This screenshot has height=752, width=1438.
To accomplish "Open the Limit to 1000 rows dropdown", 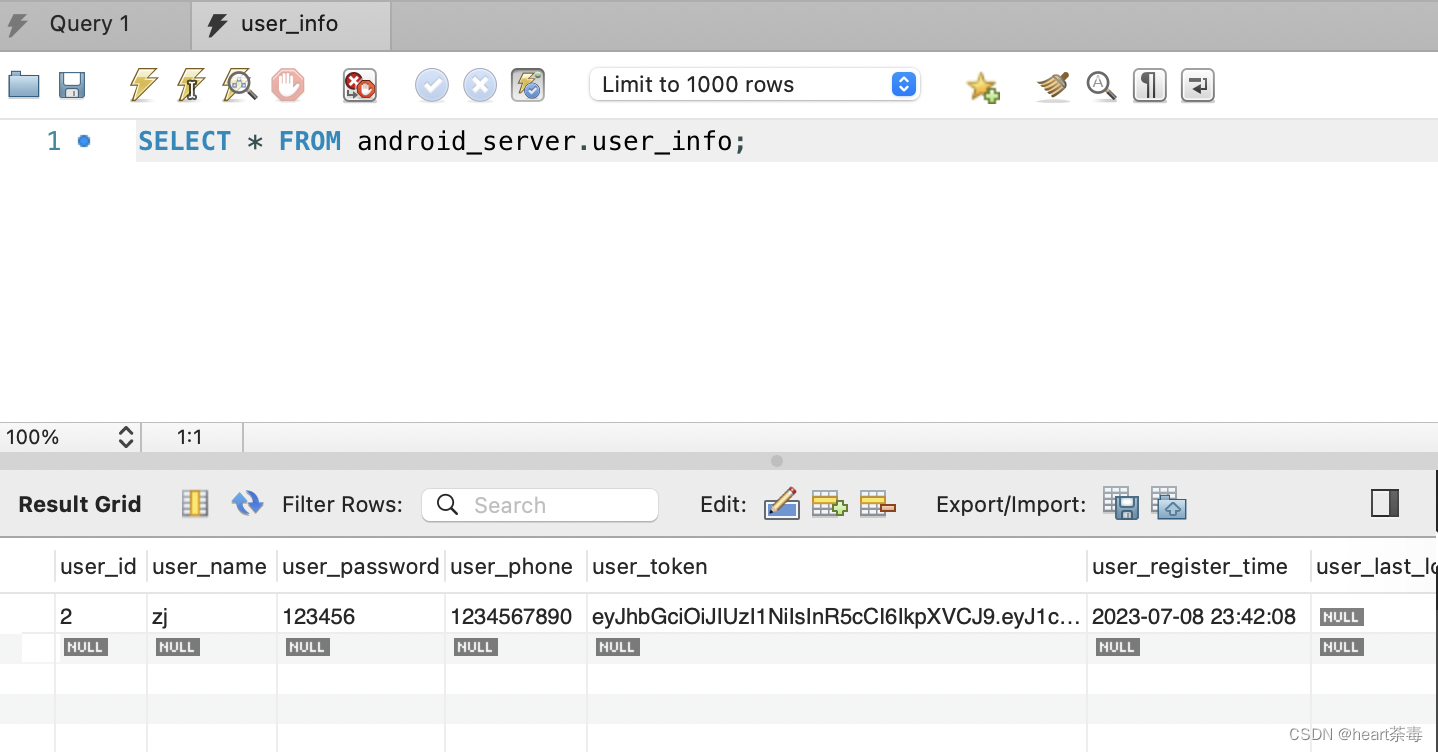I will coord(902,85).
